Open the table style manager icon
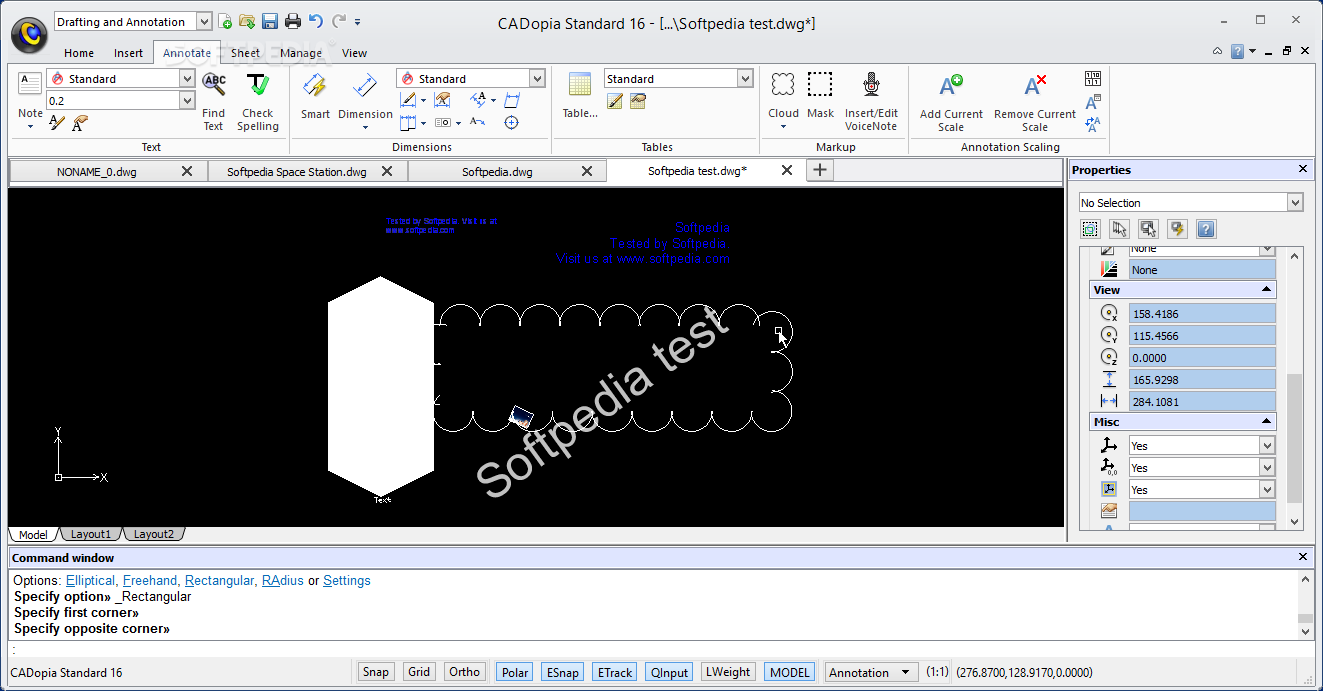The height and width of the screenshot is (691, 1323). pos(638,101)
